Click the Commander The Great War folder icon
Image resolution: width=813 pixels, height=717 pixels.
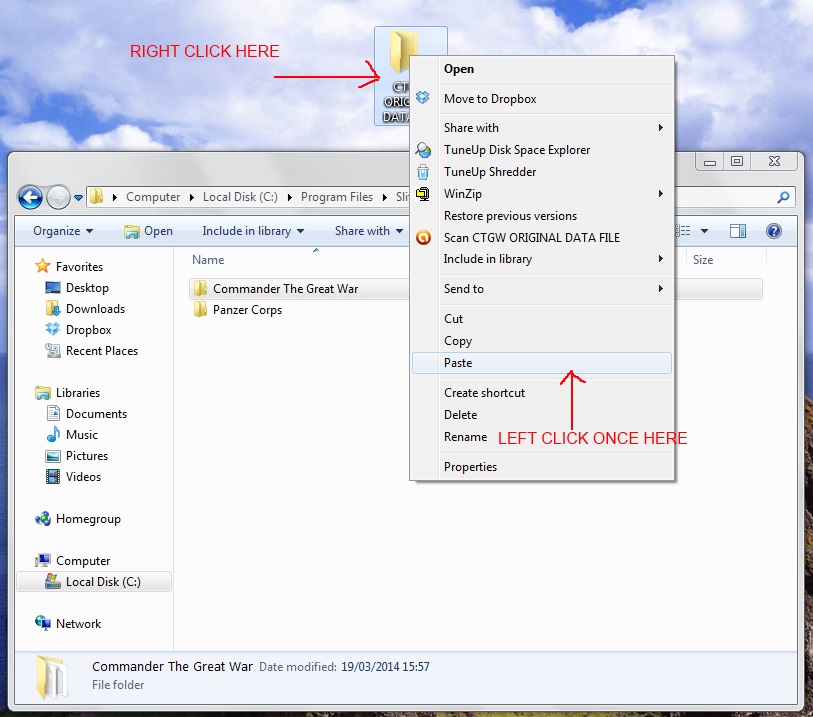click(x=200, y=288)
